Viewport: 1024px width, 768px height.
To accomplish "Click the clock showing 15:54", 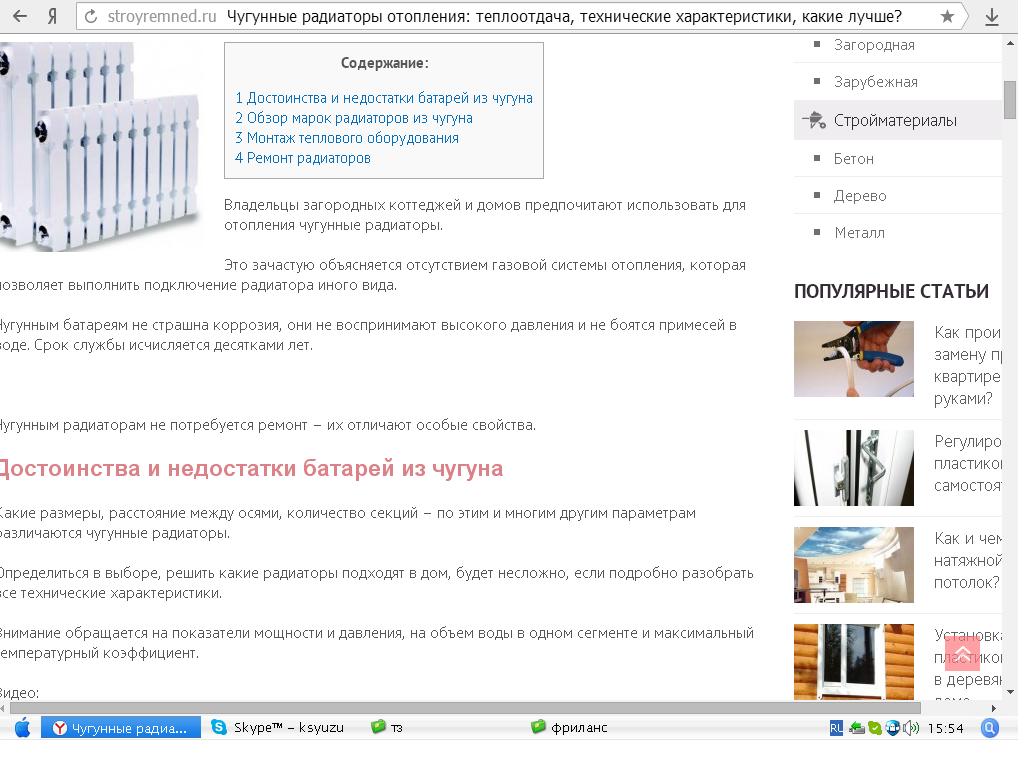I will (946, 728).
